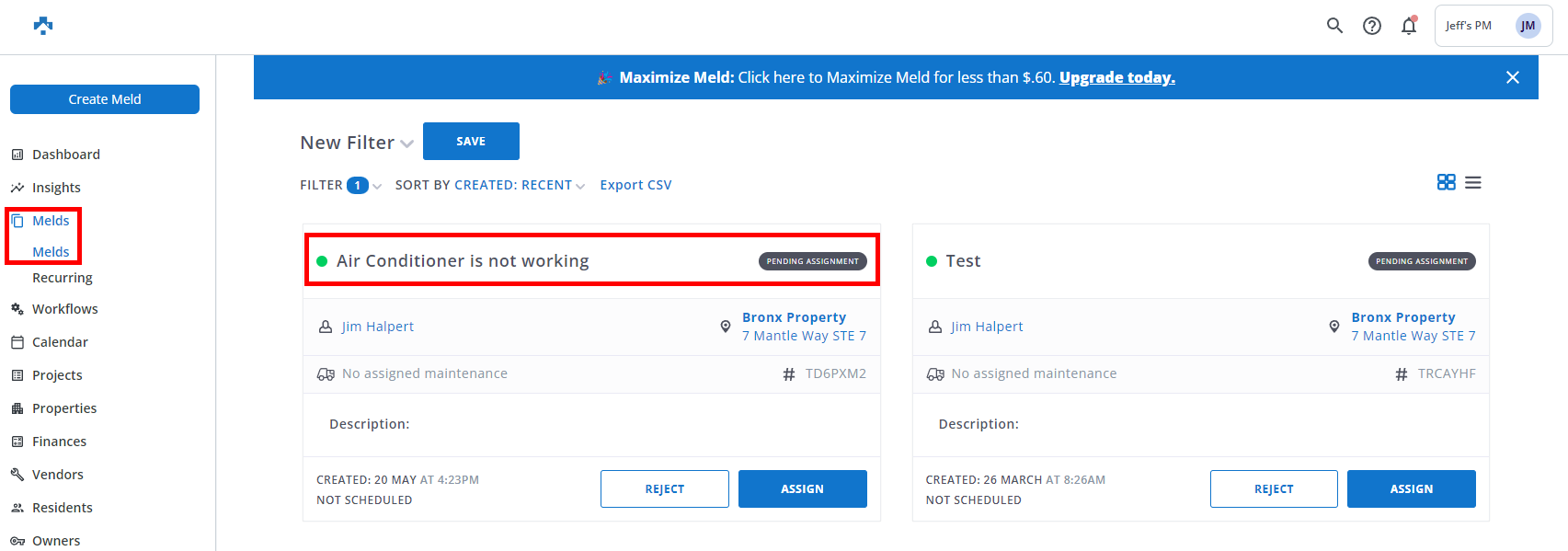Click Export CSV link
The image size is (1568, 551).
click(635, 185)
